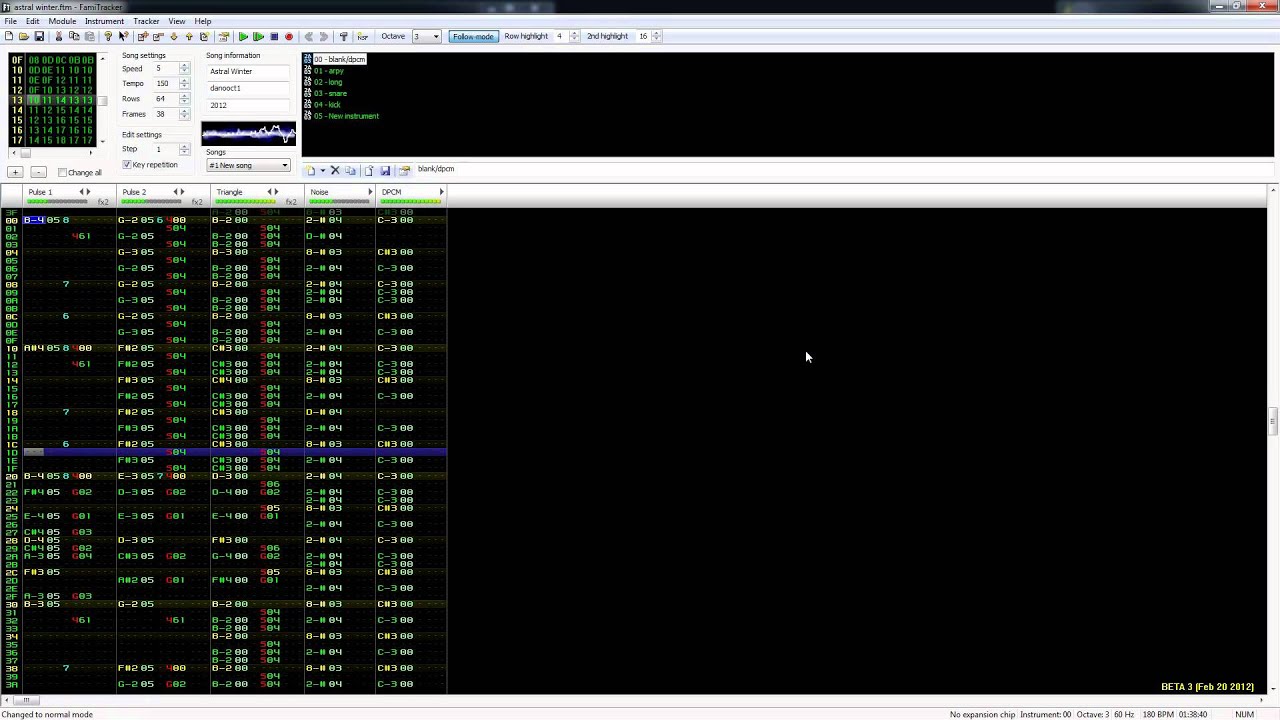
Task: Save the module with the toolbar disk icon
Action: 39,36
